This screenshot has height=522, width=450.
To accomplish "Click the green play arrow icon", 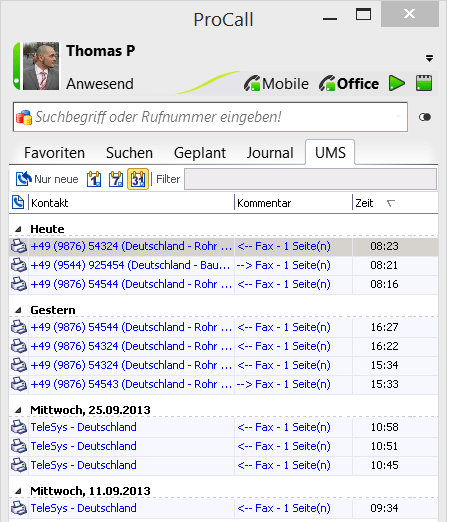I will click(x=397, y=83).
